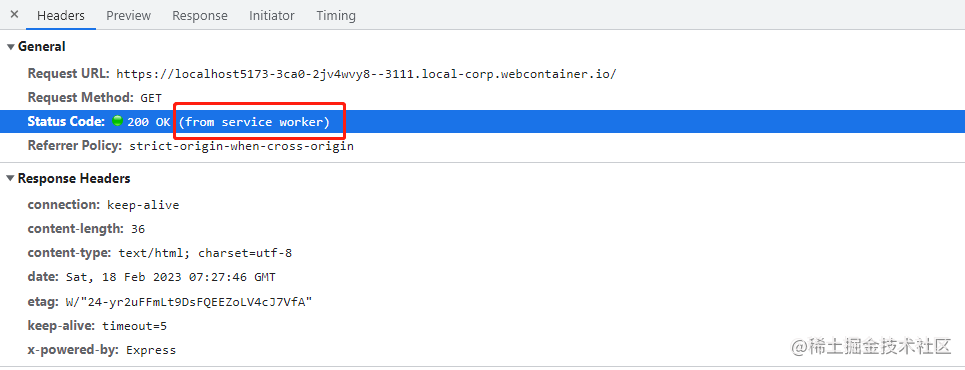965x370 pixels.
Task: Close the request details panel
Action: (15, 15)
